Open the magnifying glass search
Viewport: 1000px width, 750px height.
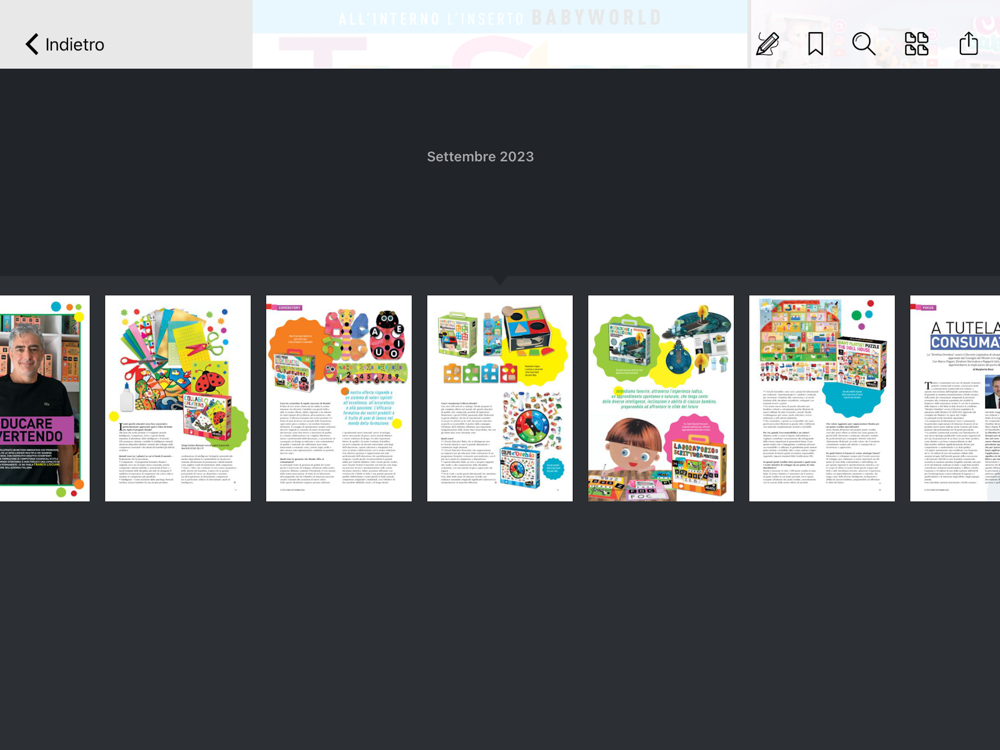pyautogui.click(x=864, y=44)
